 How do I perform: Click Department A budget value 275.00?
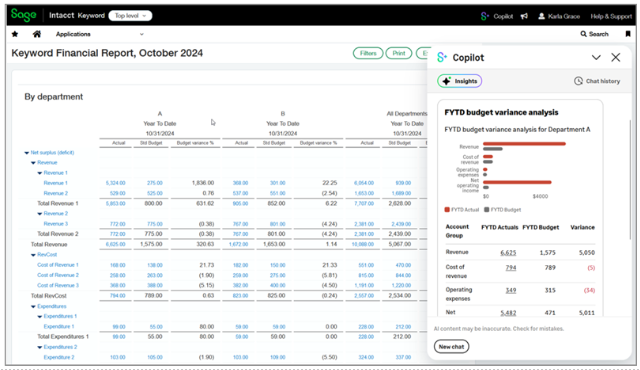155,183
